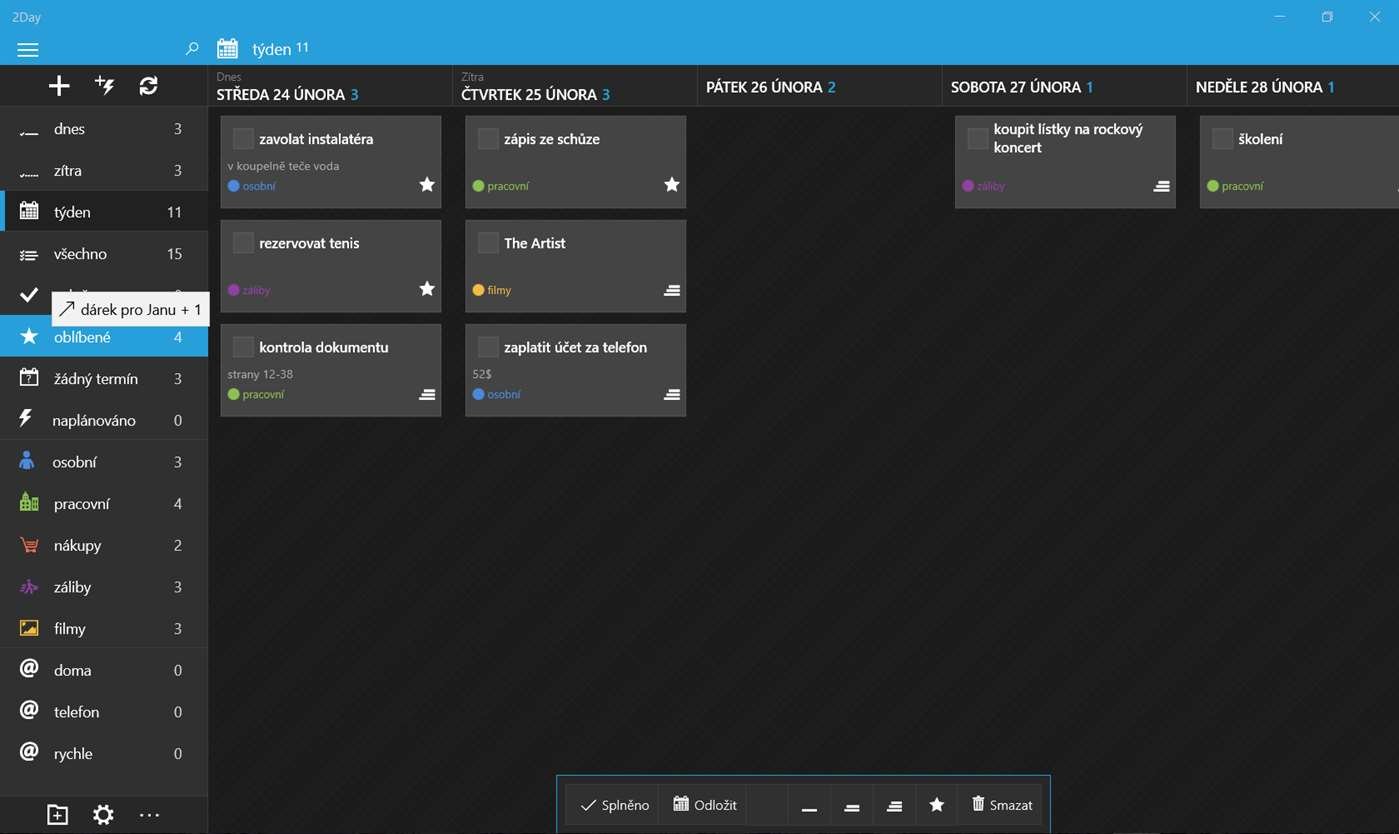Check off The Artist task
Viewport: 1399px width, 834px height.
(x=488, y=243)
